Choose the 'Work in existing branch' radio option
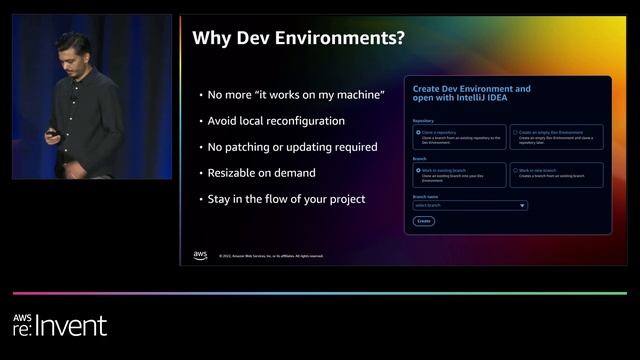Screen dimensions: 640x360 [418, 171]
